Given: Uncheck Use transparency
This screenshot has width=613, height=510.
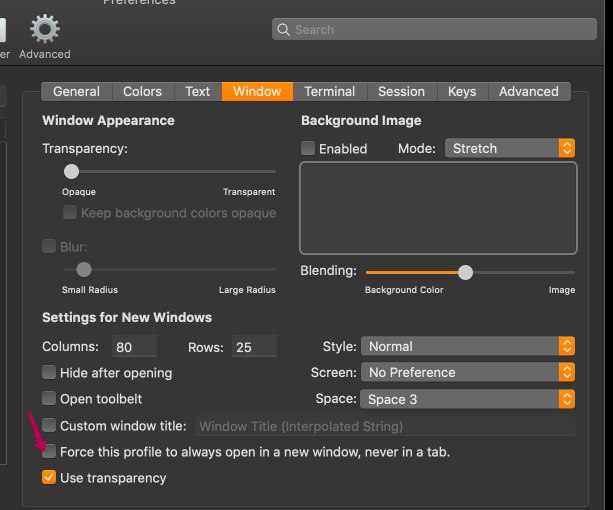Looking at the screenshot, I should click(x=49, y=477).
